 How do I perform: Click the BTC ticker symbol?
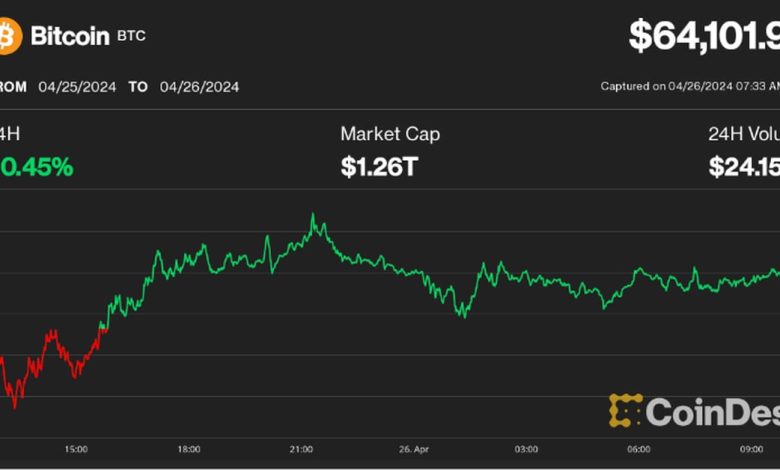pyautogui.click(x=131, y=36)
